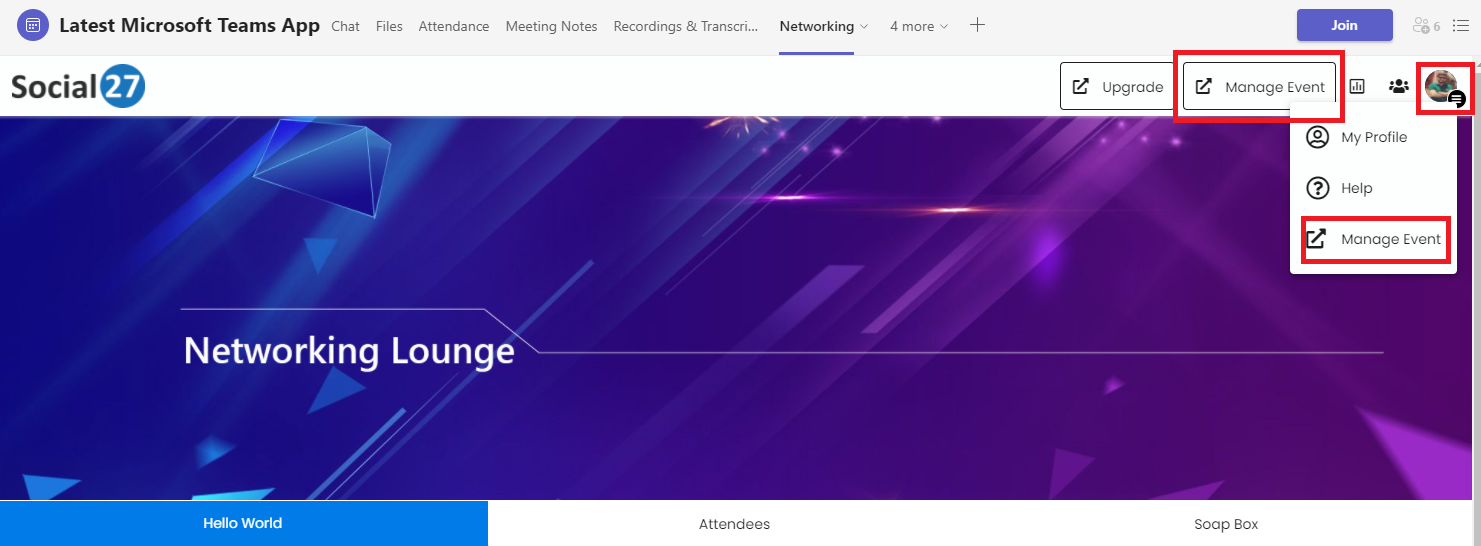Screen dimensions: 1481x546
Task: Click the meeting details list icon
Action: (1461, 26)
